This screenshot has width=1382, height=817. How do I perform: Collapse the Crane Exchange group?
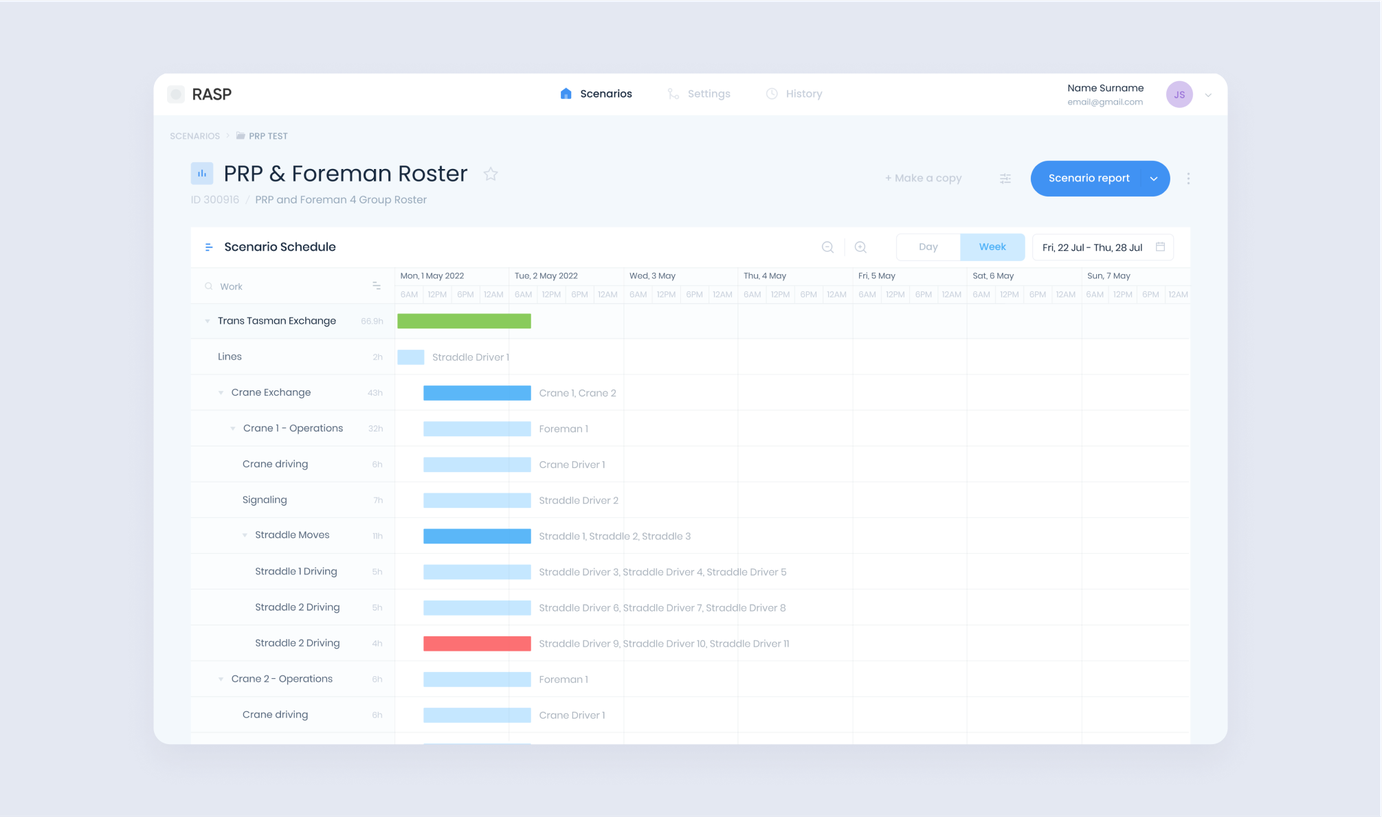[x=221, y=393]
